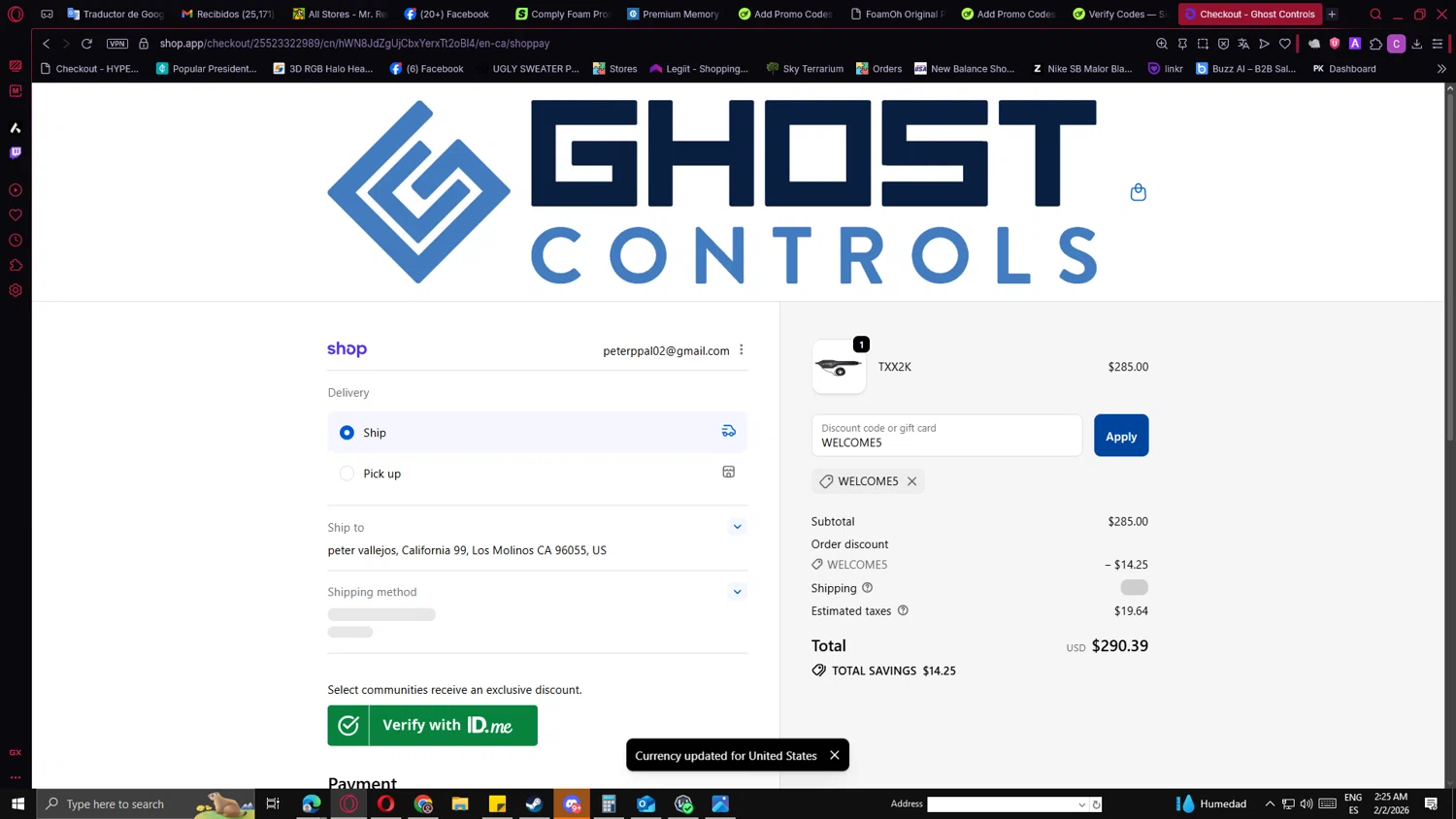Open a new browser tab
This screenshot has height=819, width=1456.
click(1333, 15)
